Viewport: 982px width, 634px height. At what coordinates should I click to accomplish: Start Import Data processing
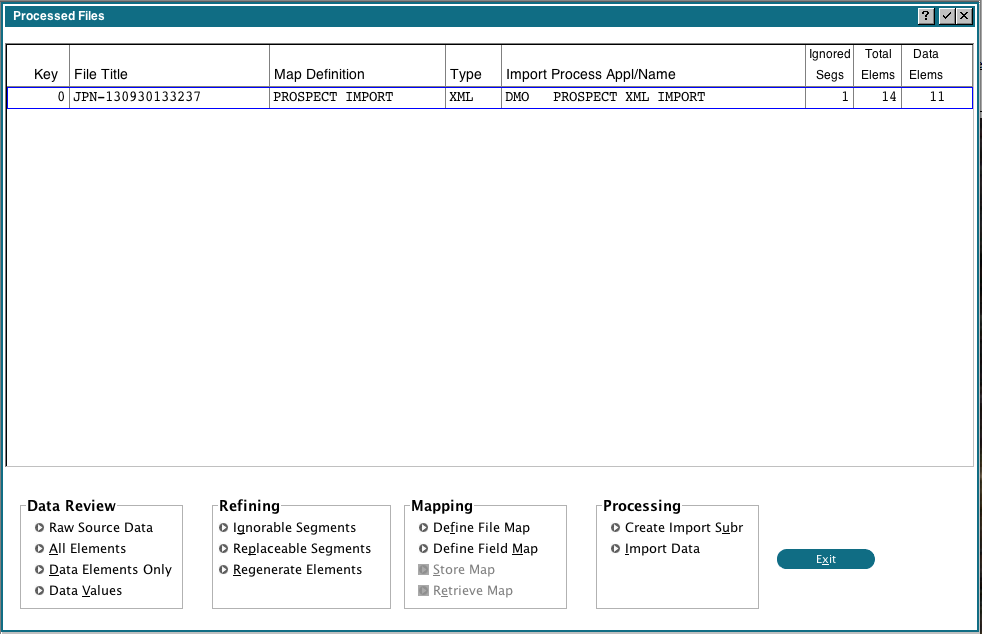tap(662, 548)
